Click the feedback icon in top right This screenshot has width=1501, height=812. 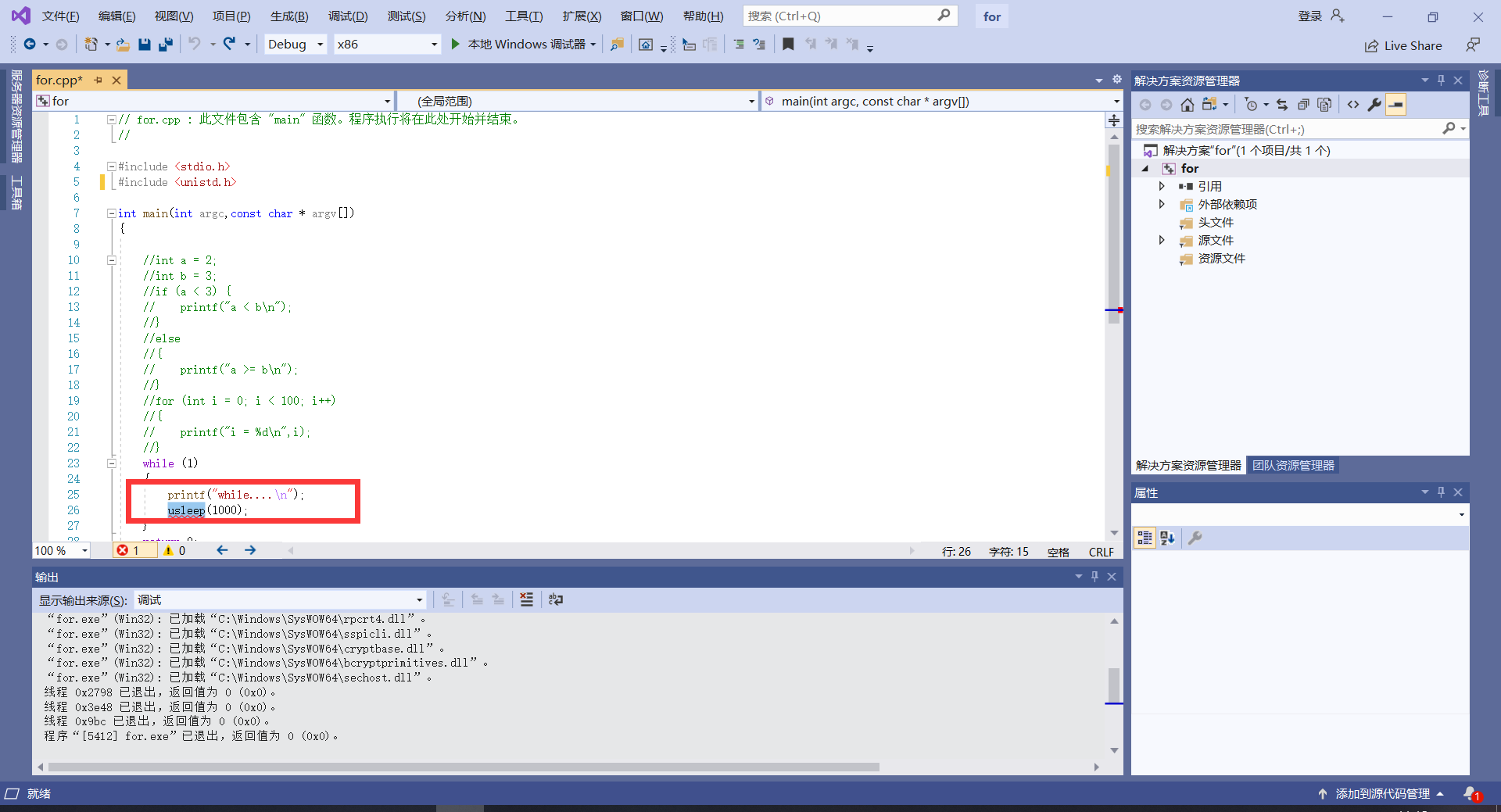click(1473, 45)
